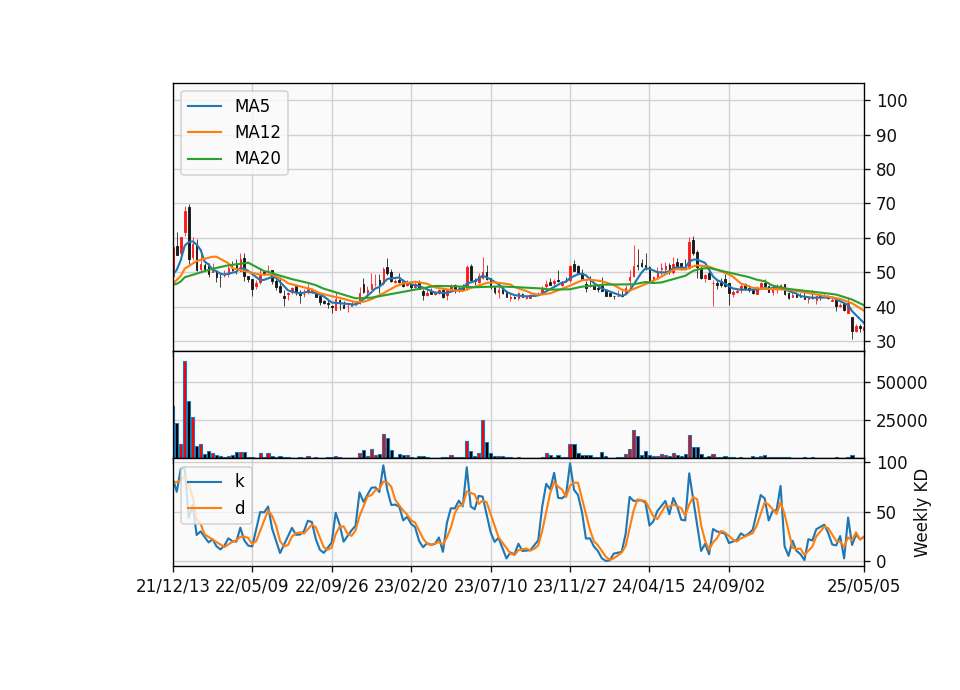Click the MA5 legend label
Viewport: 960px width, 690px height.
click(252, 106)
